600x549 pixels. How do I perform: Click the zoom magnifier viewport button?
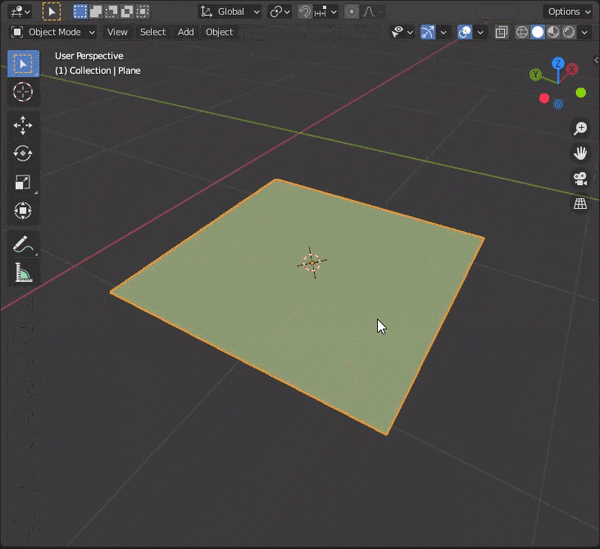580,128
